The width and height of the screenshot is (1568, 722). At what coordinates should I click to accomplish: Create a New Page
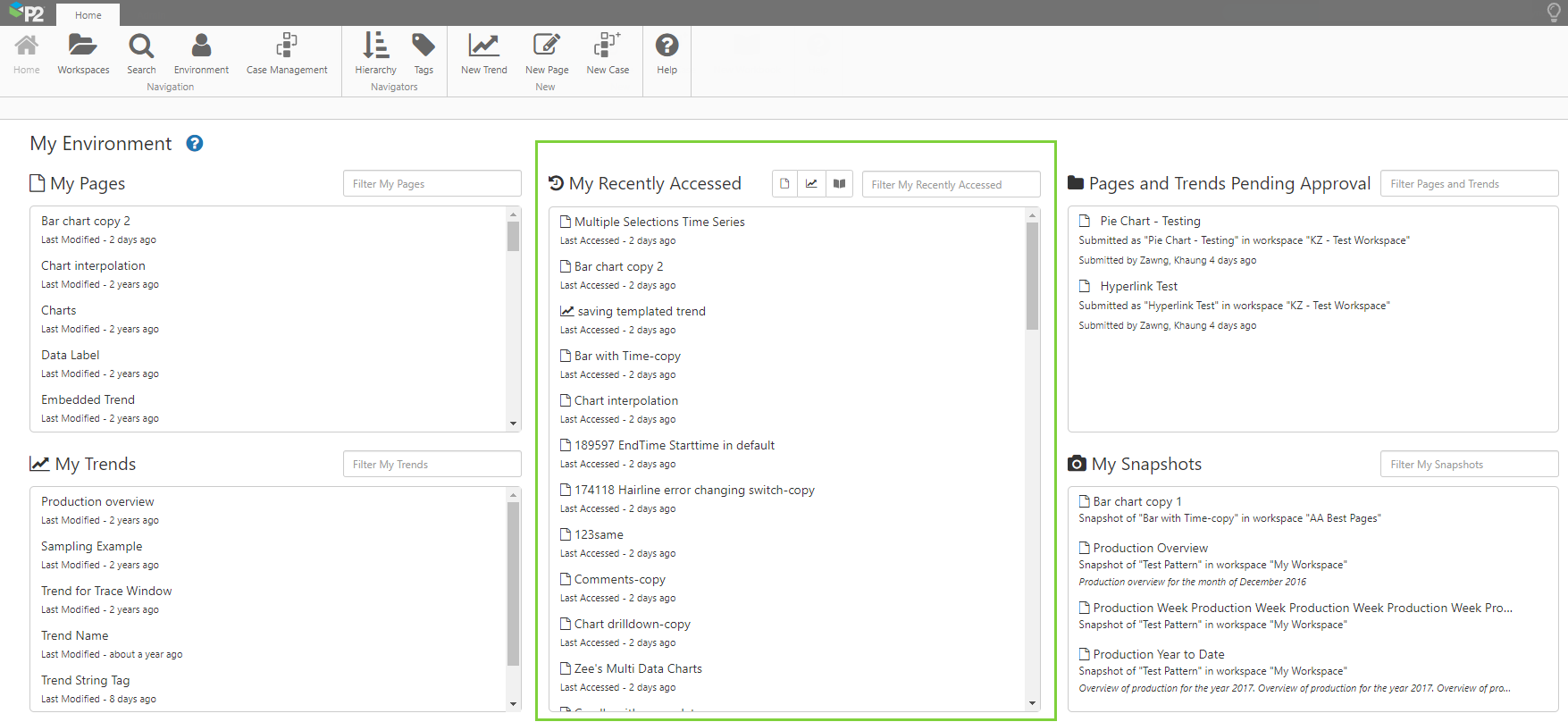[547, 54]
